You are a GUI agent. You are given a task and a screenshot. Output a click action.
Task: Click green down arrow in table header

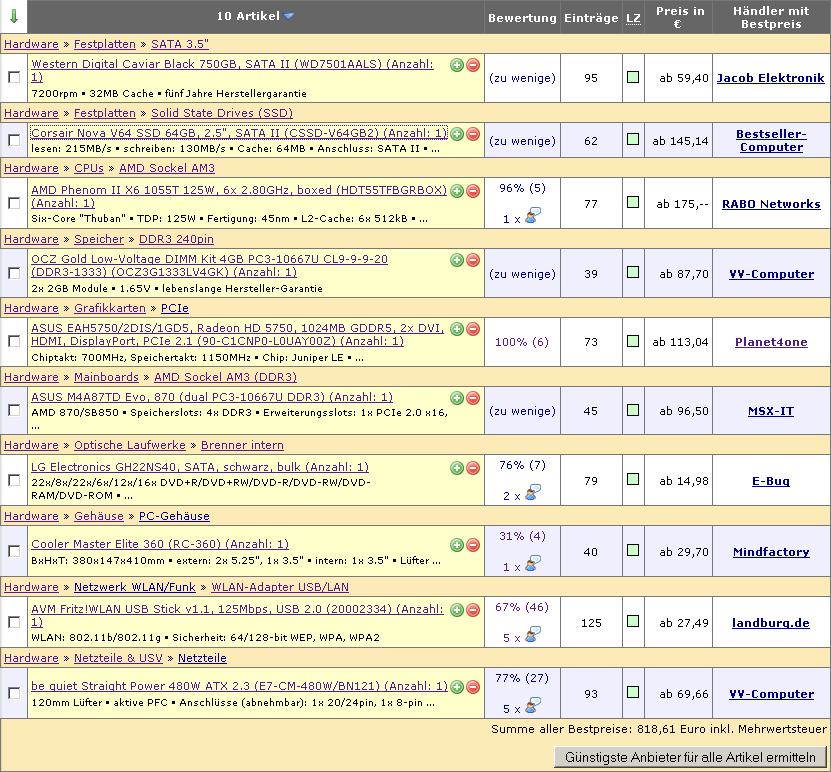point(14,16)
